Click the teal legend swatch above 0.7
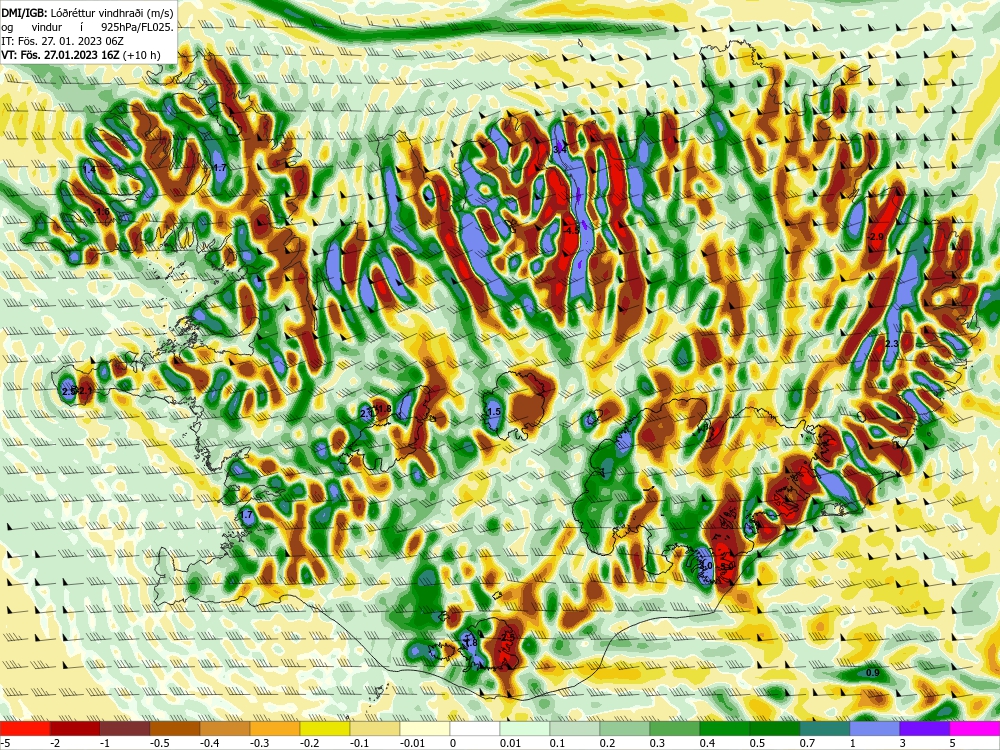 (x=825, y=728)
